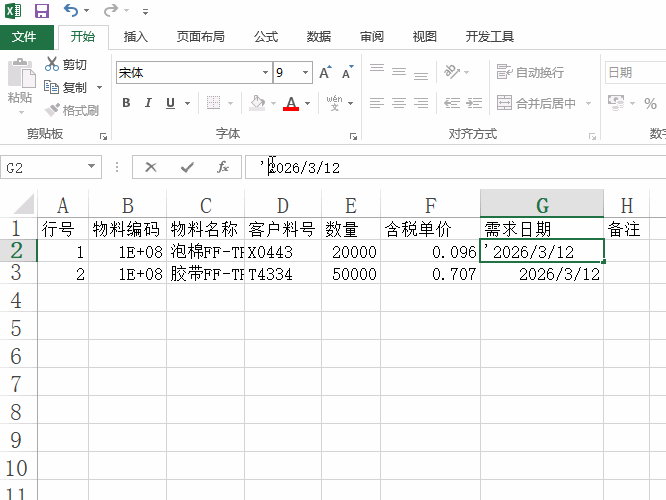666x500 pixels.
Task: Open the 公式 (Formulas) tab
Action: (x=266, y=37)
